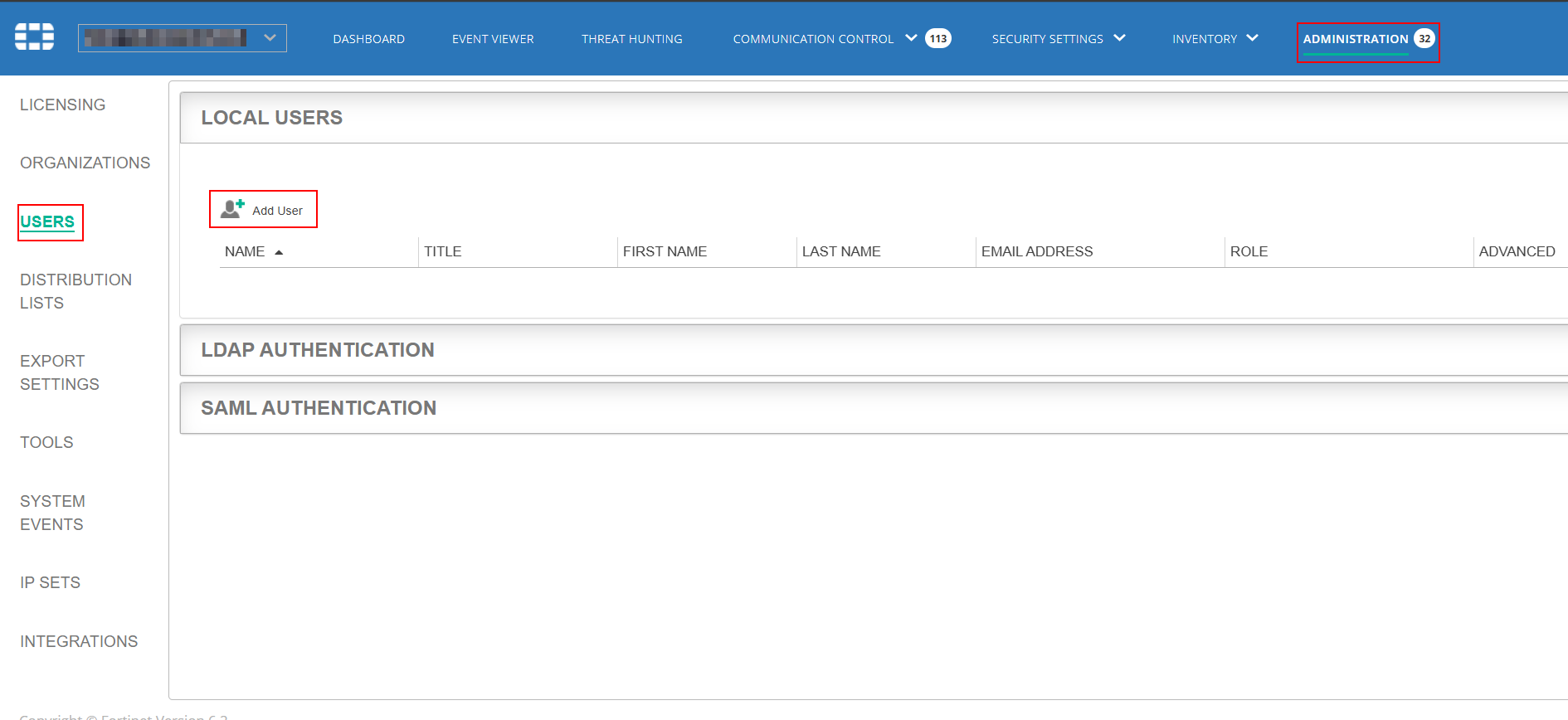Click the Add User person icon
The image size is (1568, 720).
point(232,209)
